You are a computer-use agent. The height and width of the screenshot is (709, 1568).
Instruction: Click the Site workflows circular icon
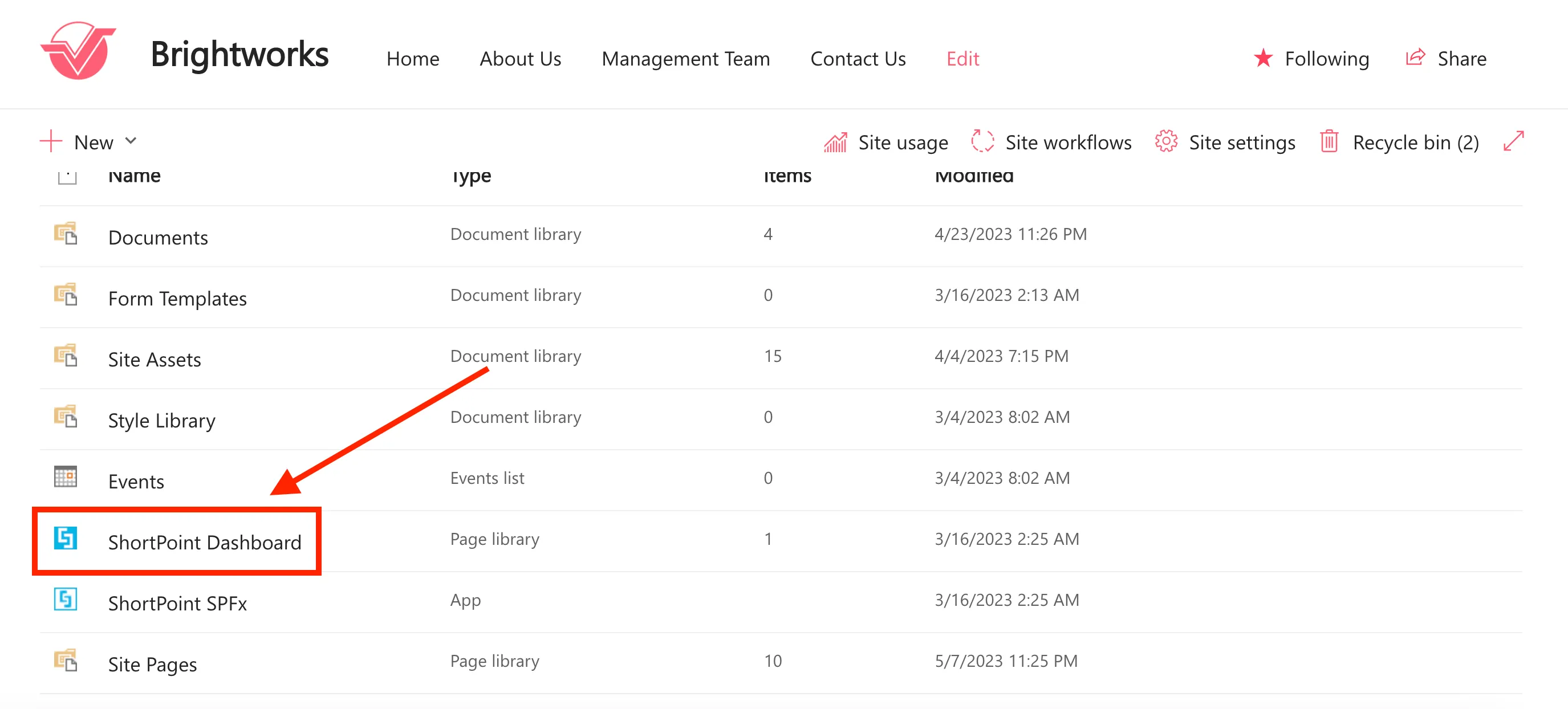point(982,141)
